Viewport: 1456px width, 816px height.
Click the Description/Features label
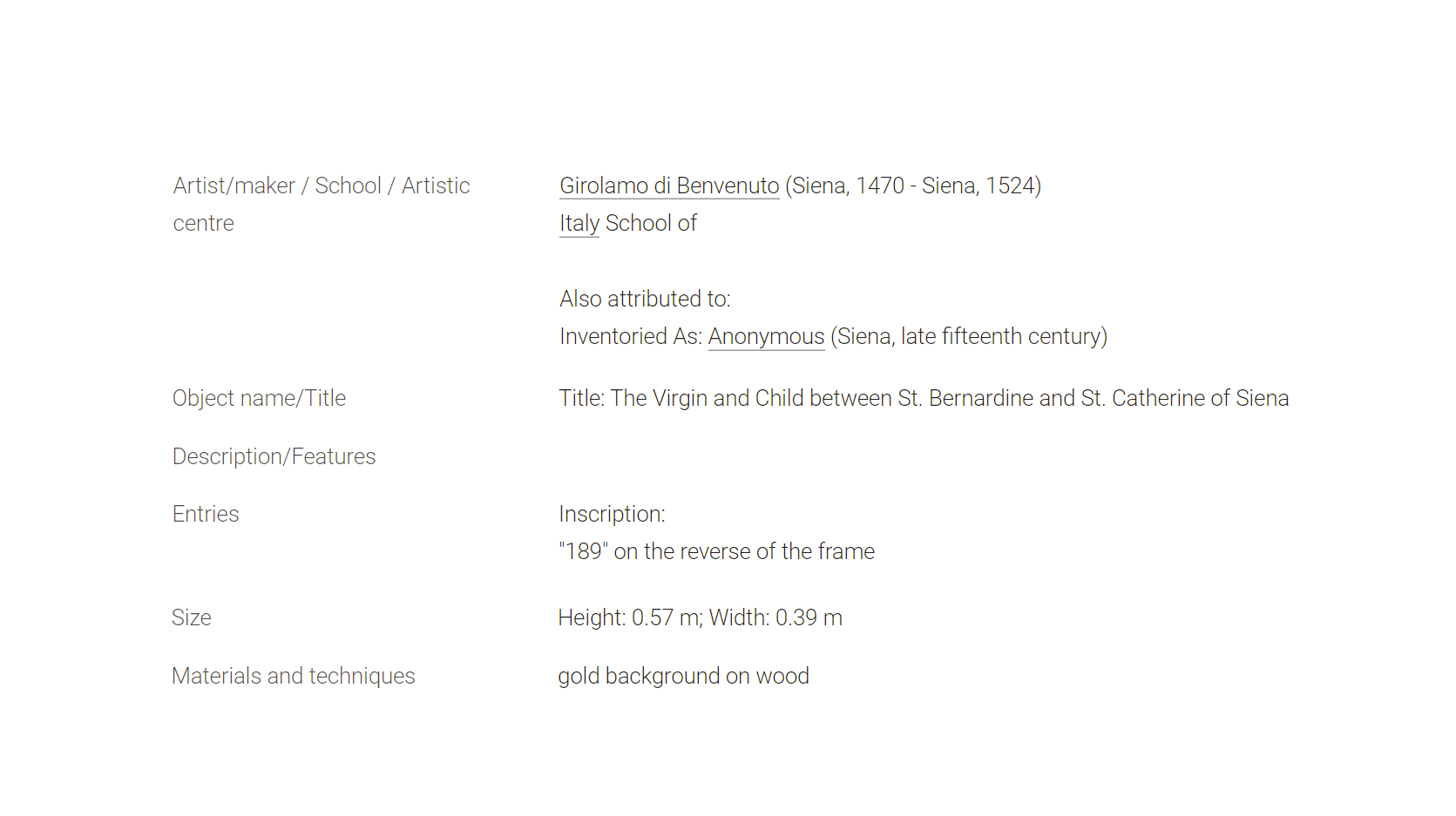tap(274, 456)
